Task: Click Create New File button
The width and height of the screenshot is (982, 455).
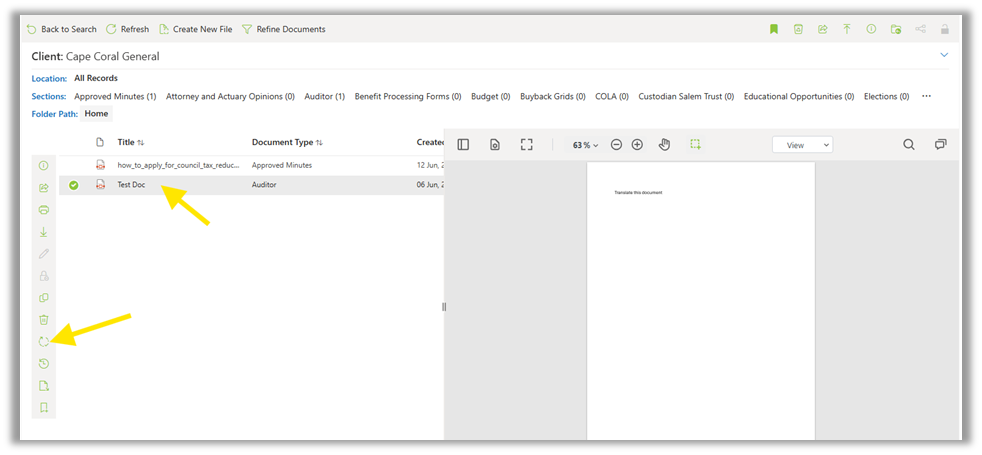Action: click(x=195, y=29)
